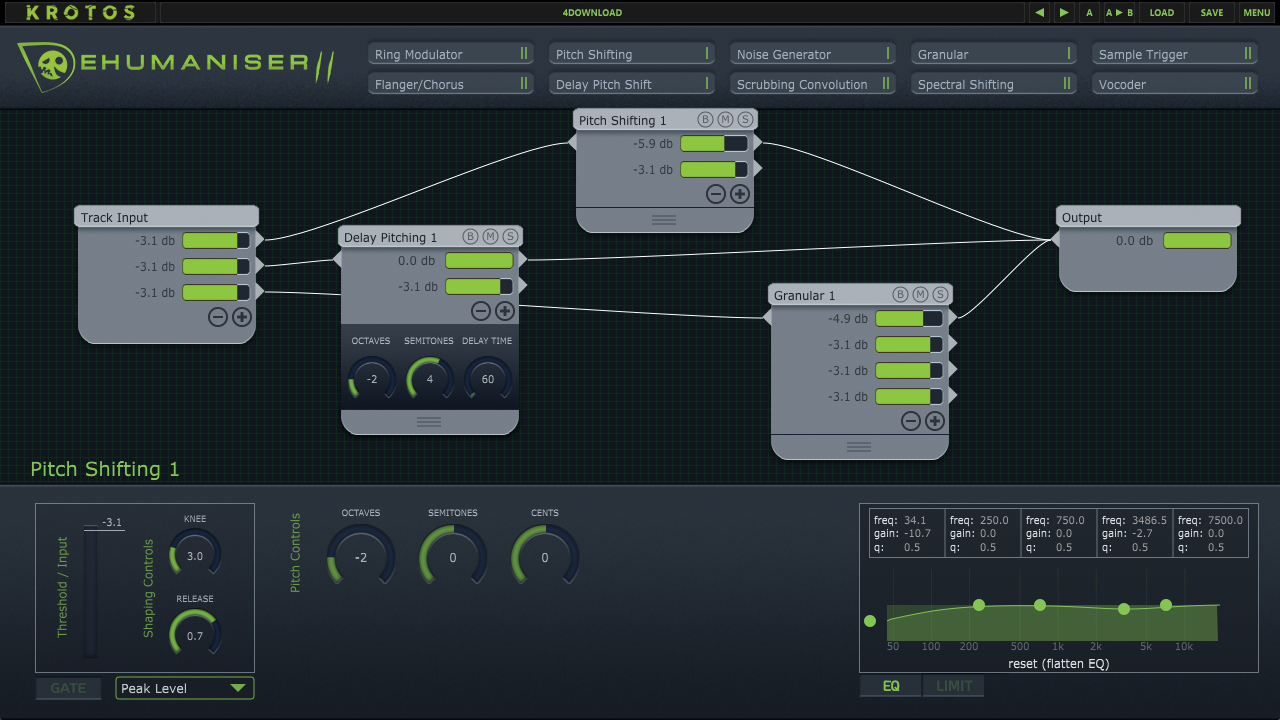Click the Pitch Controls OCTAVES knob
Screen dimensions: 1280x720
coord(361,557)
